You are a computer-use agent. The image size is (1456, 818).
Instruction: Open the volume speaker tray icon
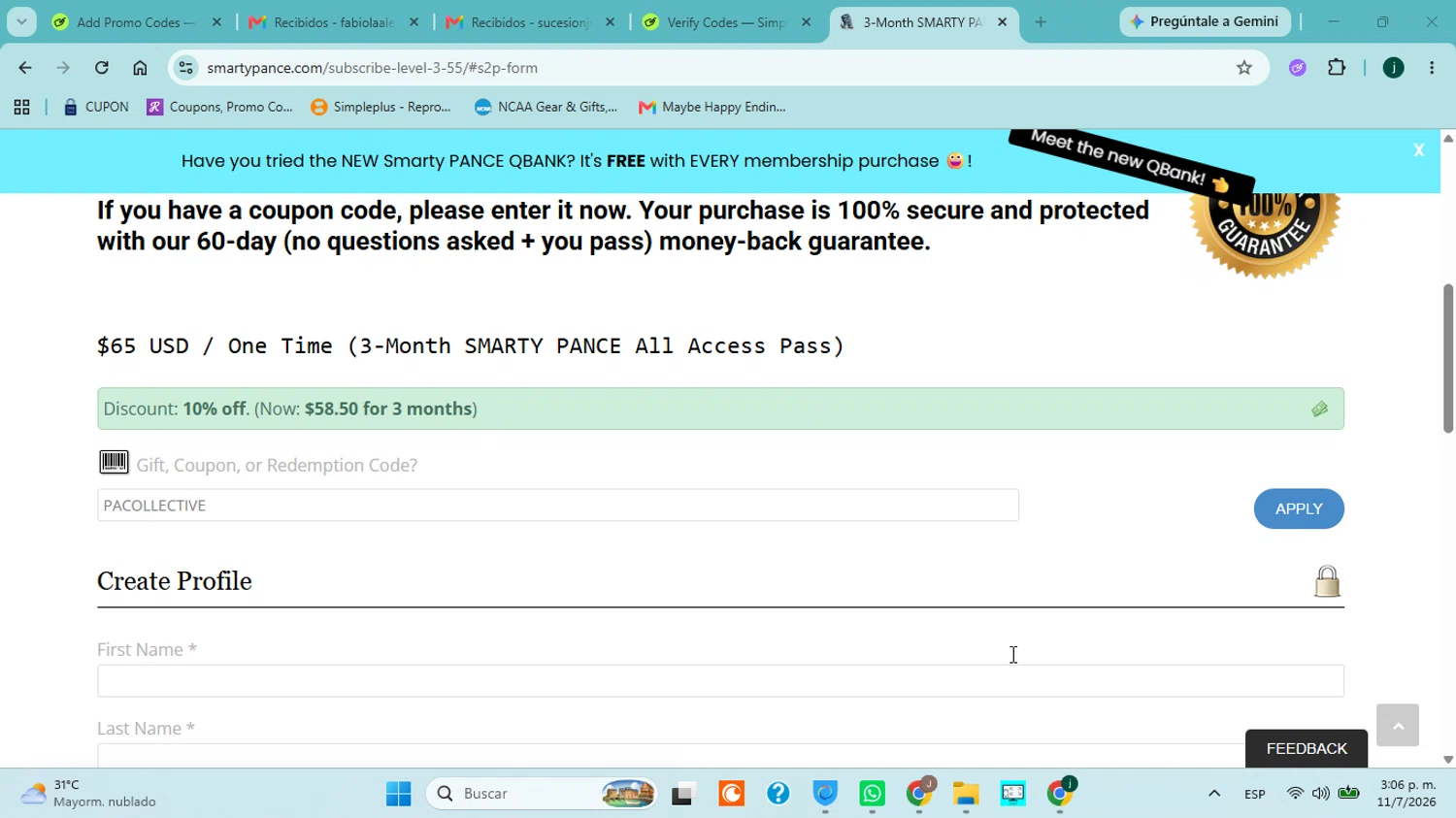point(1321,794)
